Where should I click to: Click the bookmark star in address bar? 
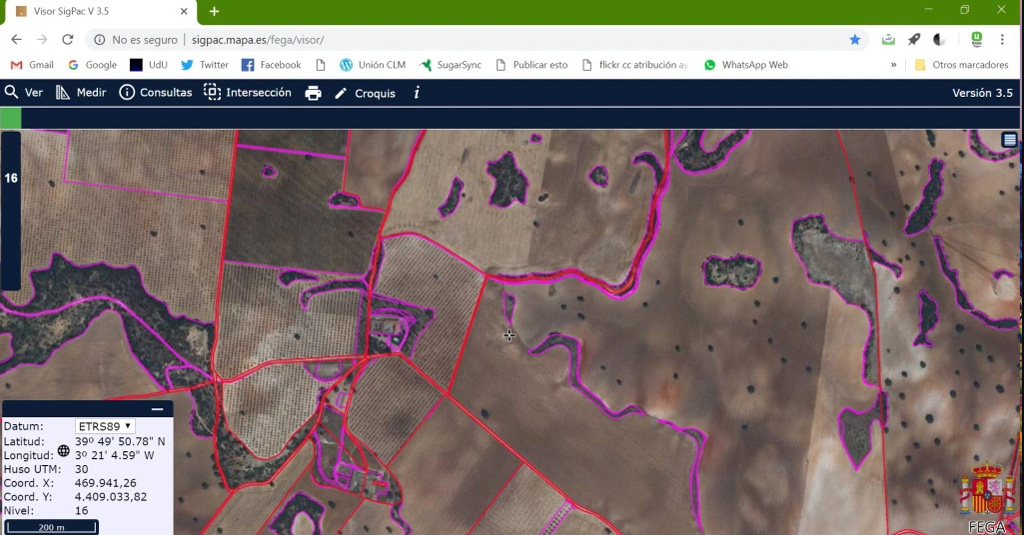point(855,40)
